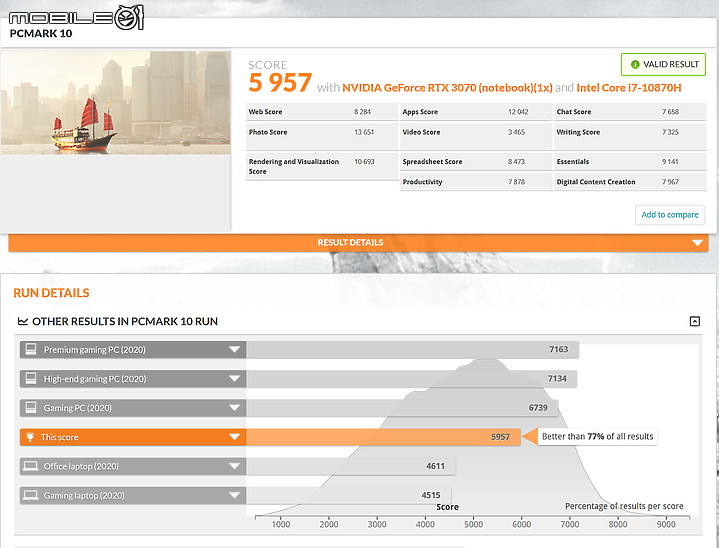Click the 7134 High-end gaming PC score value

pyautogui.click(x=557, y=379)
